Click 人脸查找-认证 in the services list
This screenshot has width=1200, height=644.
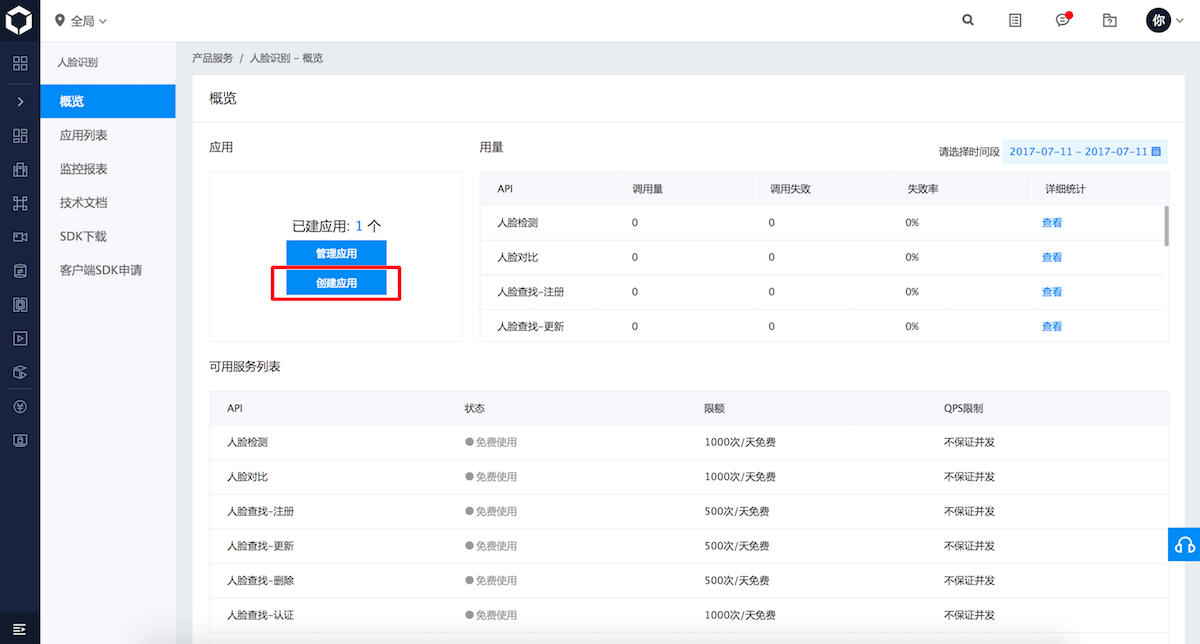[x=260, y=615]
